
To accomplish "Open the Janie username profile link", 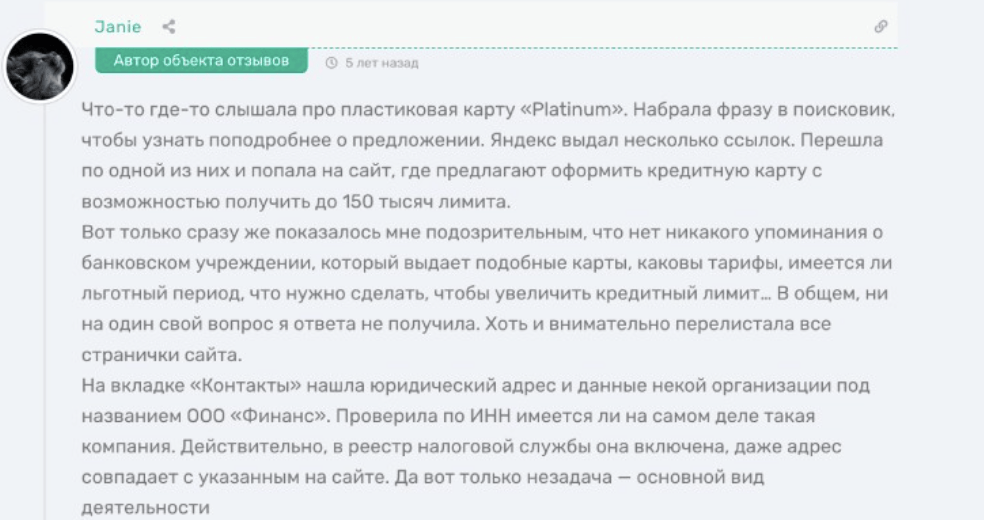I will click(x=118, y=27).
